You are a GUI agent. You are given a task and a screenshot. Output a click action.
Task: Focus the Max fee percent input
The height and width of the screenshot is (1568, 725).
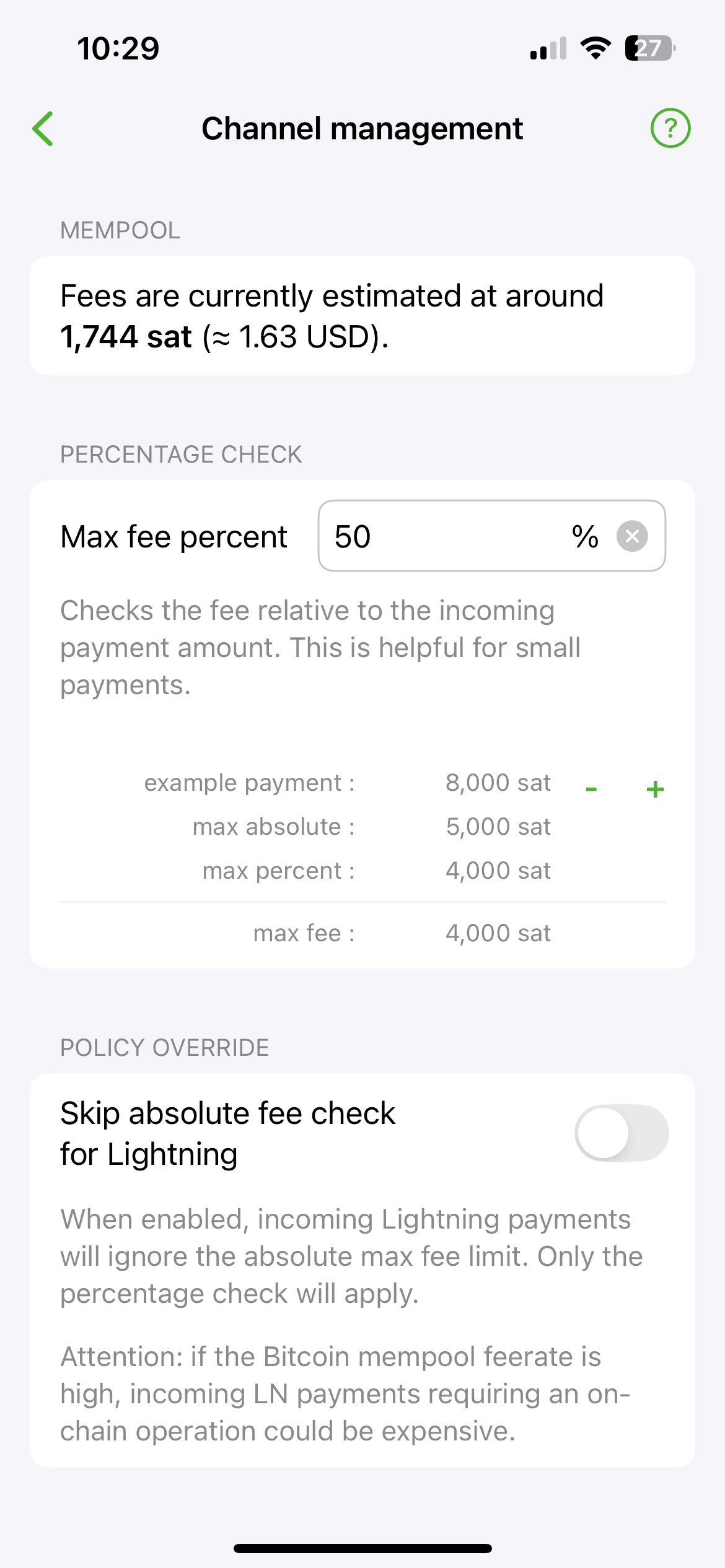click(446, 536)
